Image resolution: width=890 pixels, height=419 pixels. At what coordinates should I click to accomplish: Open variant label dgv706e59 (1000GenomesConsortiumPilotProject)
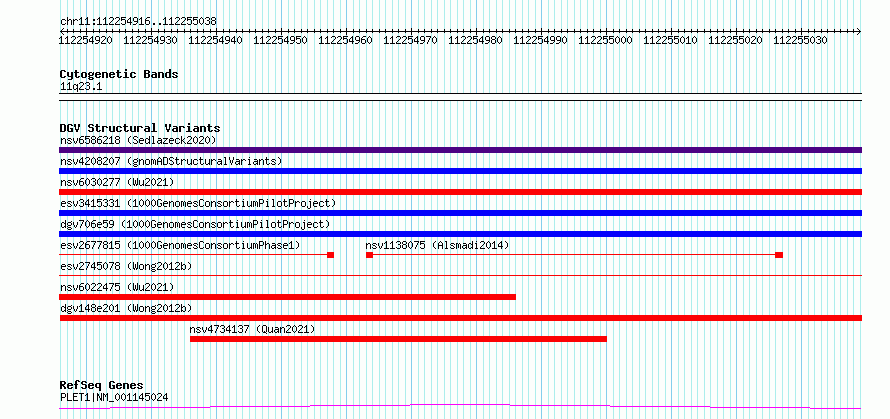pos(195,224)
